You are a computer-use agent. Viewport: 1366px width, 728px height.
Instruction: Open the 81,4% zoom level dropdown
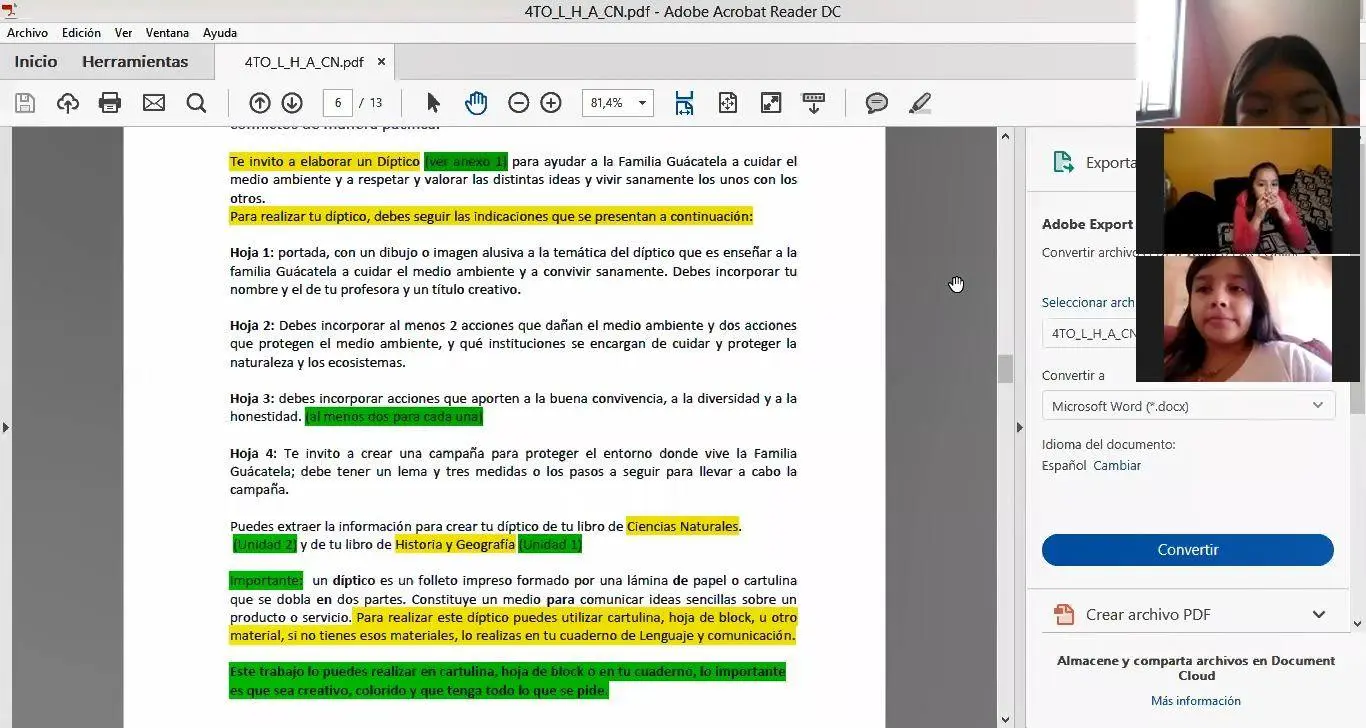[641, 103]
